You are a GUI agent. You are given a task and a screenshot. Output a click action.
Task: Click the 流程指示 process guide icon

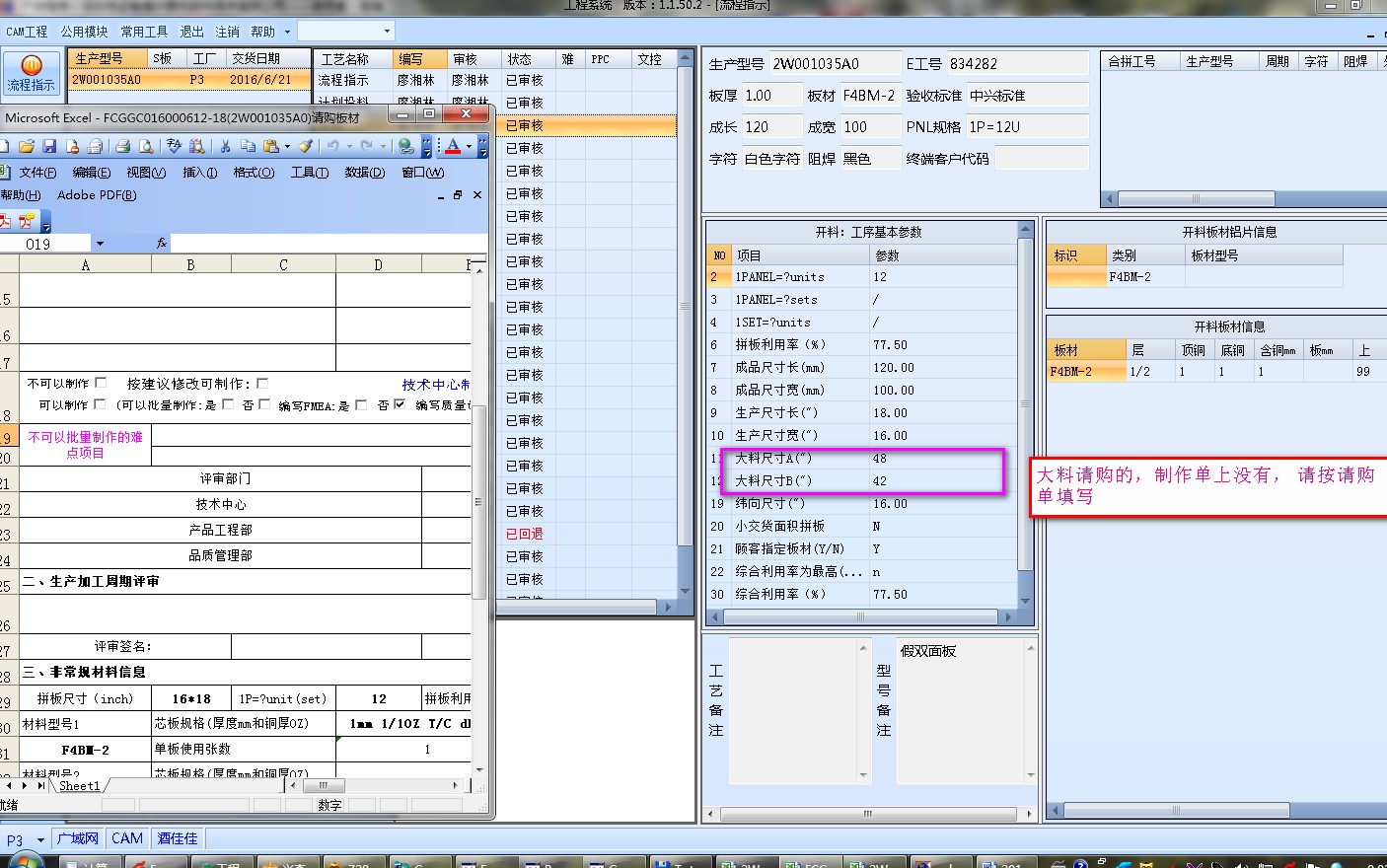(x=32, y=73)
